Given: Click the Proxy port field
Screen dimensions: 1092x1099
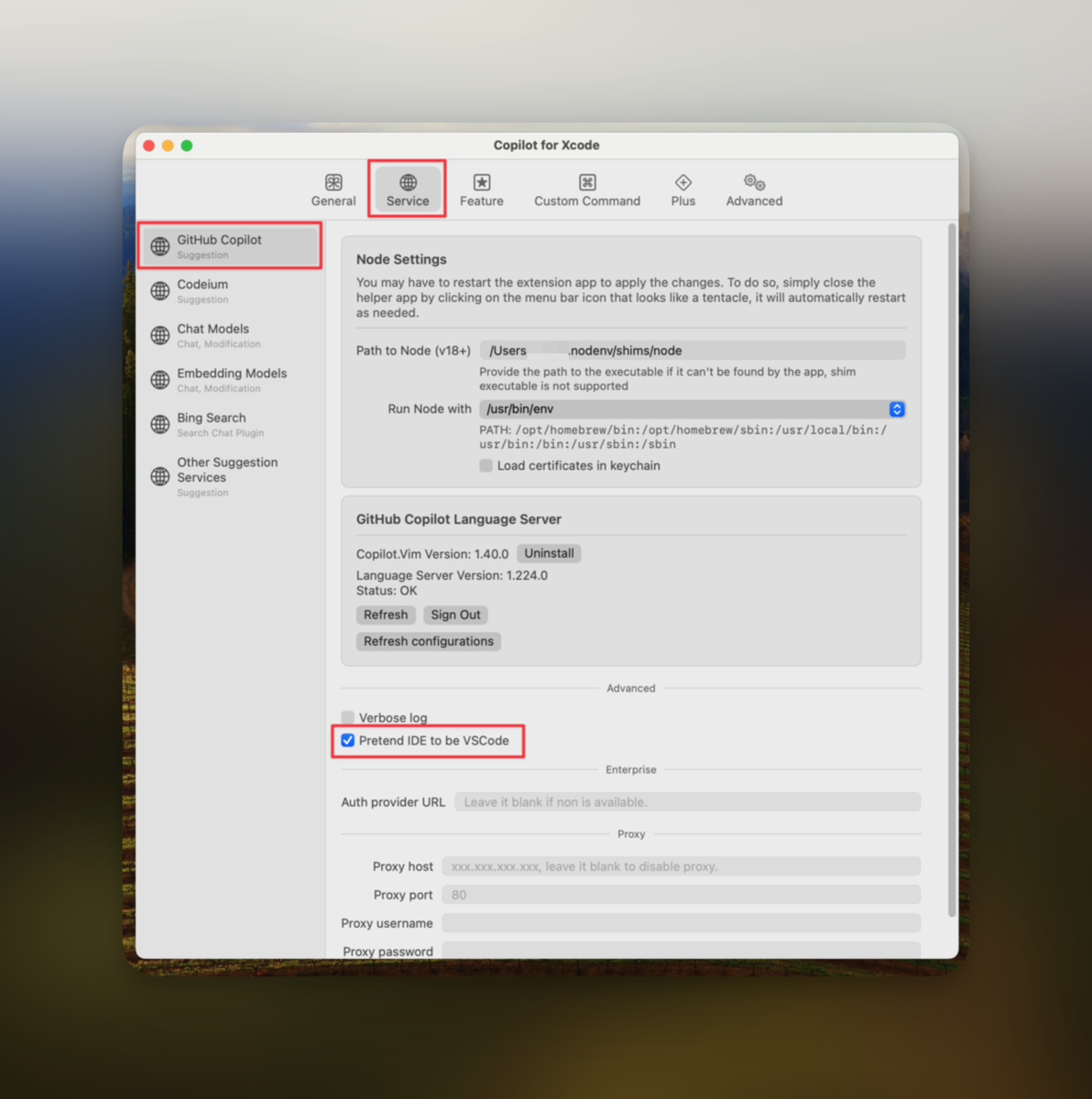Looking at the screenshot, I should (681, 895).
